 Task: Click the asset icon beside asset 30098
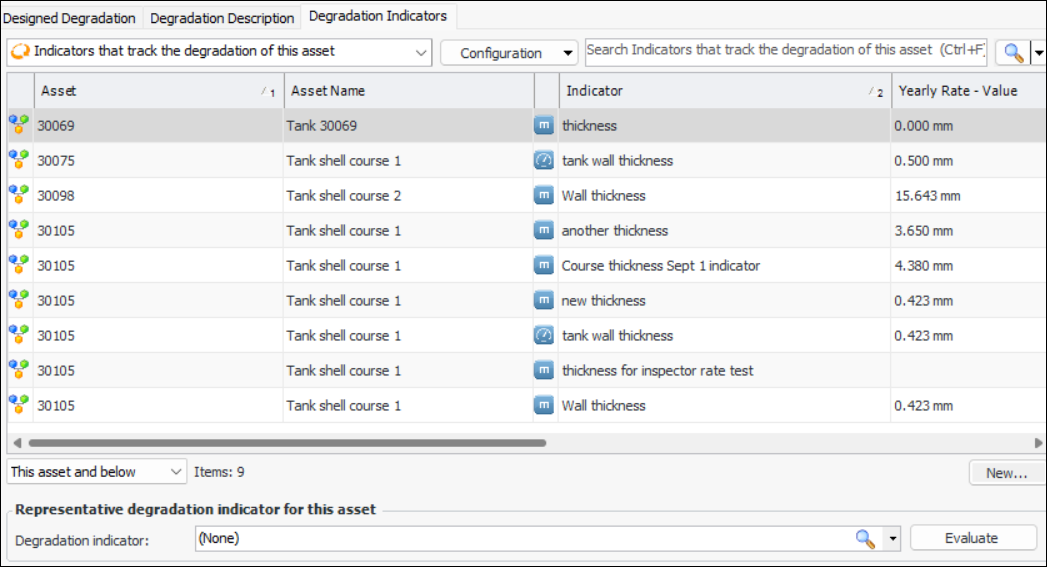coord(18,196)
